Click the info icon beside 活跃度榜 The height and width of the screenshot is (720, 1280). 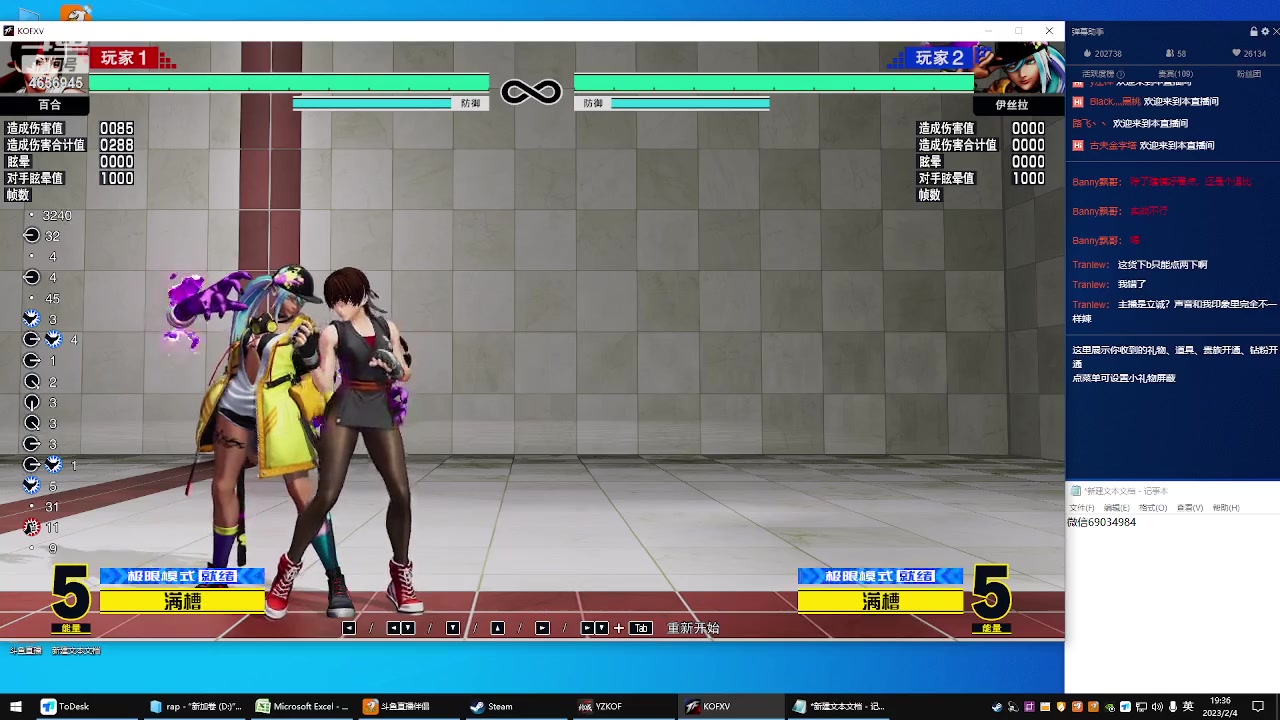coord(1121,74)
